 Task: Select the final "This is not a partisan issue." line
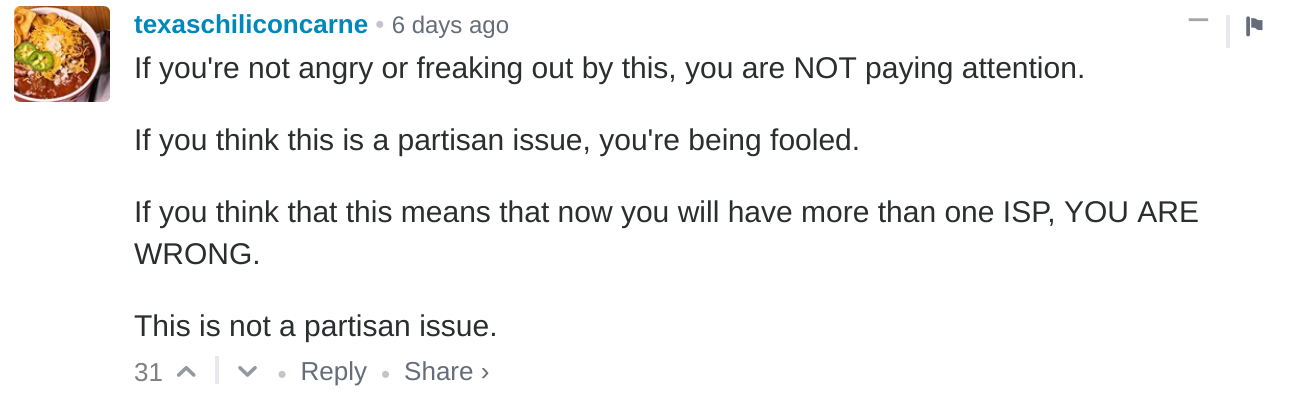coord(315,326)
